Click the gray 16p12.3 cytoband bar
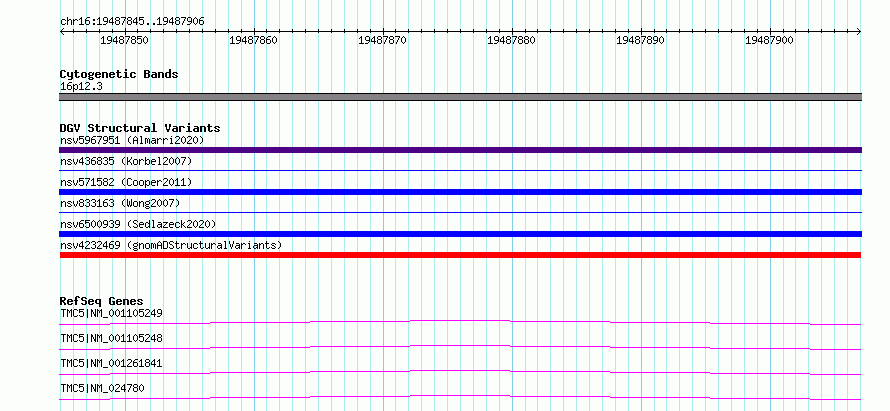The width and height of the screenshot is (890, 411). (460, 97)
